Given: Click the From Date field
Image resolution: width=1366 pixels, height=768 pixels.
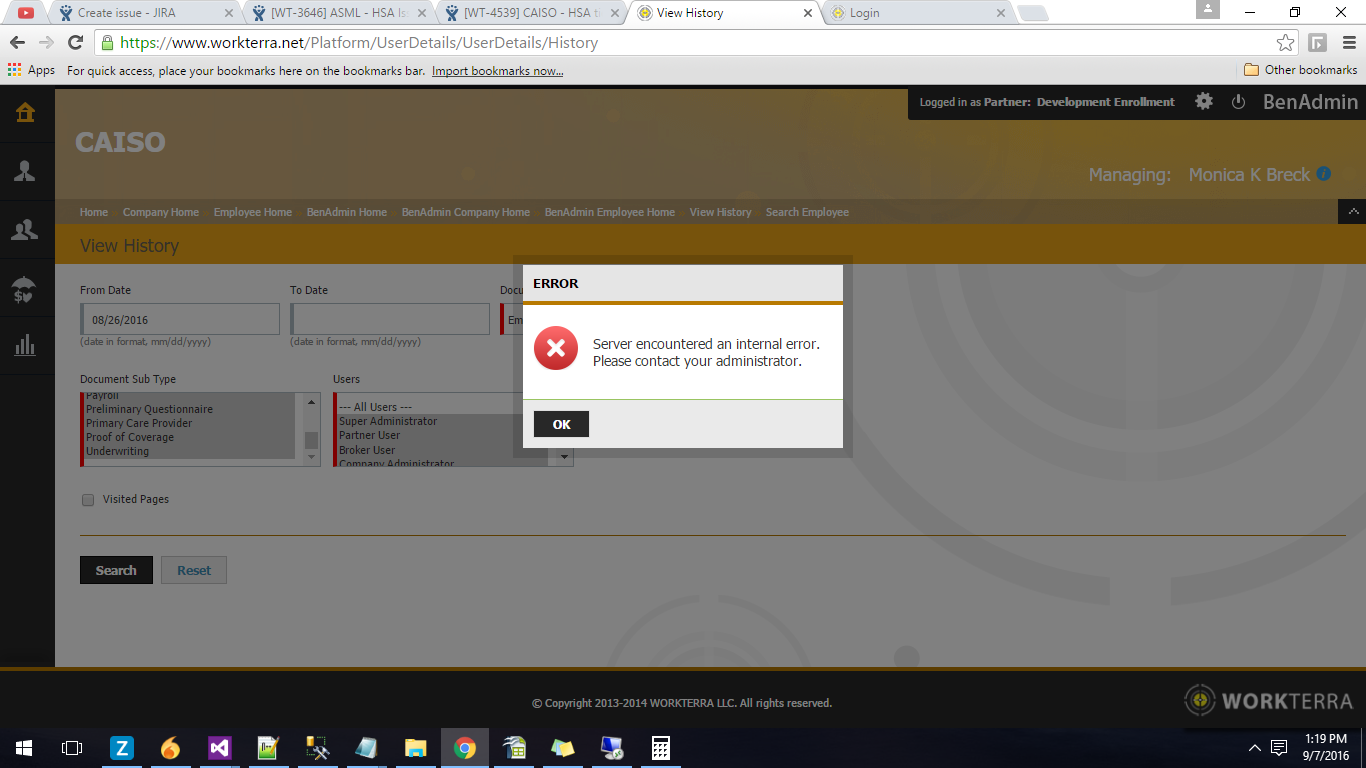Looking at the screenshot, I should point(180,319).
